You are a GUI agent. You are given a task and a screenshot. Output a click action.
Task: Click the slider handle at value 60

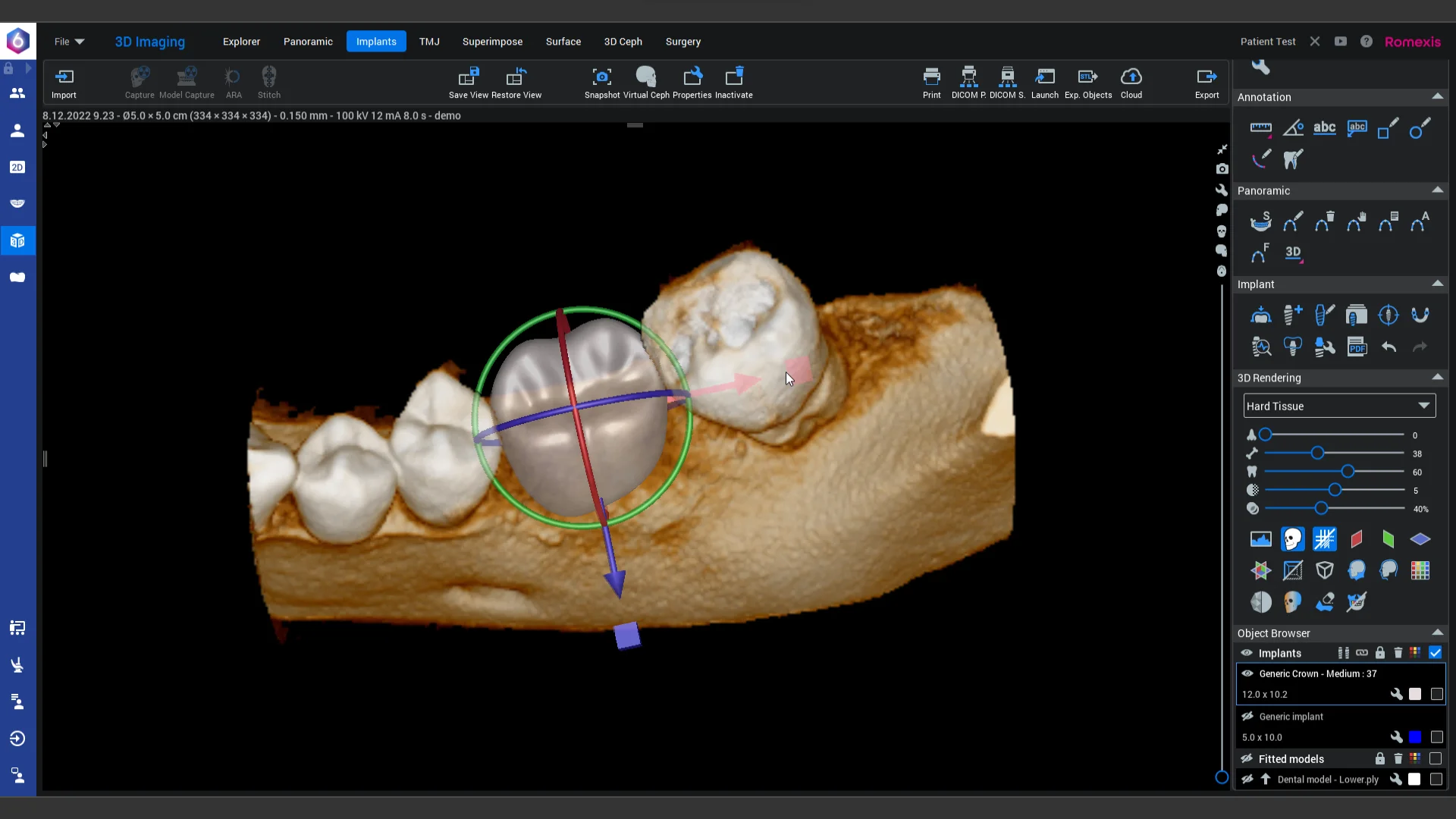click(x=1348, y=472)
